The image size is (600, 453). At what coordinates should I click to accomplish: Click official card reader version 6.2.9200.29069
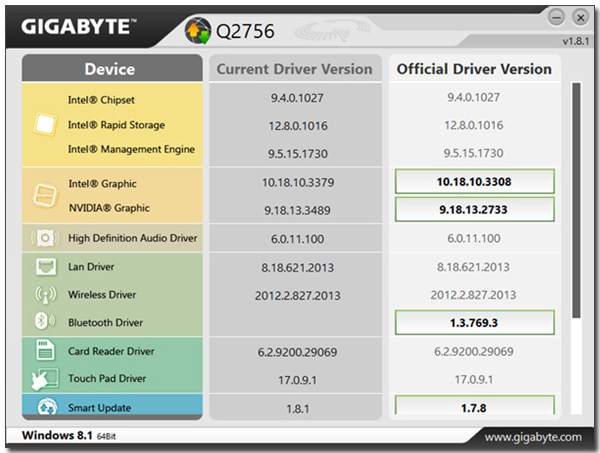474,352
